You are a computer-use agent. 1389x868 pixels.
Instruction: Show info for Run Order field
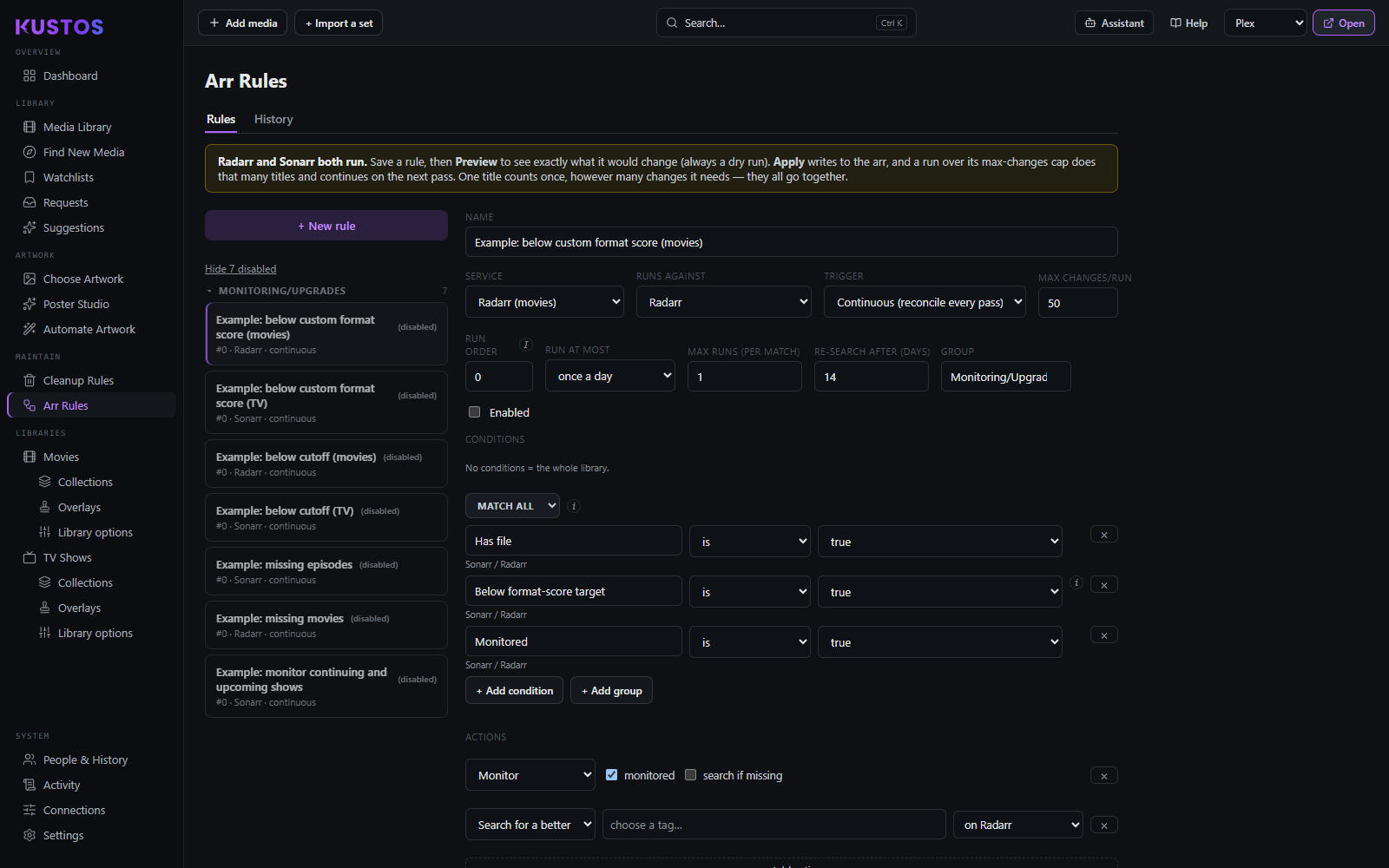pos(525,345)
